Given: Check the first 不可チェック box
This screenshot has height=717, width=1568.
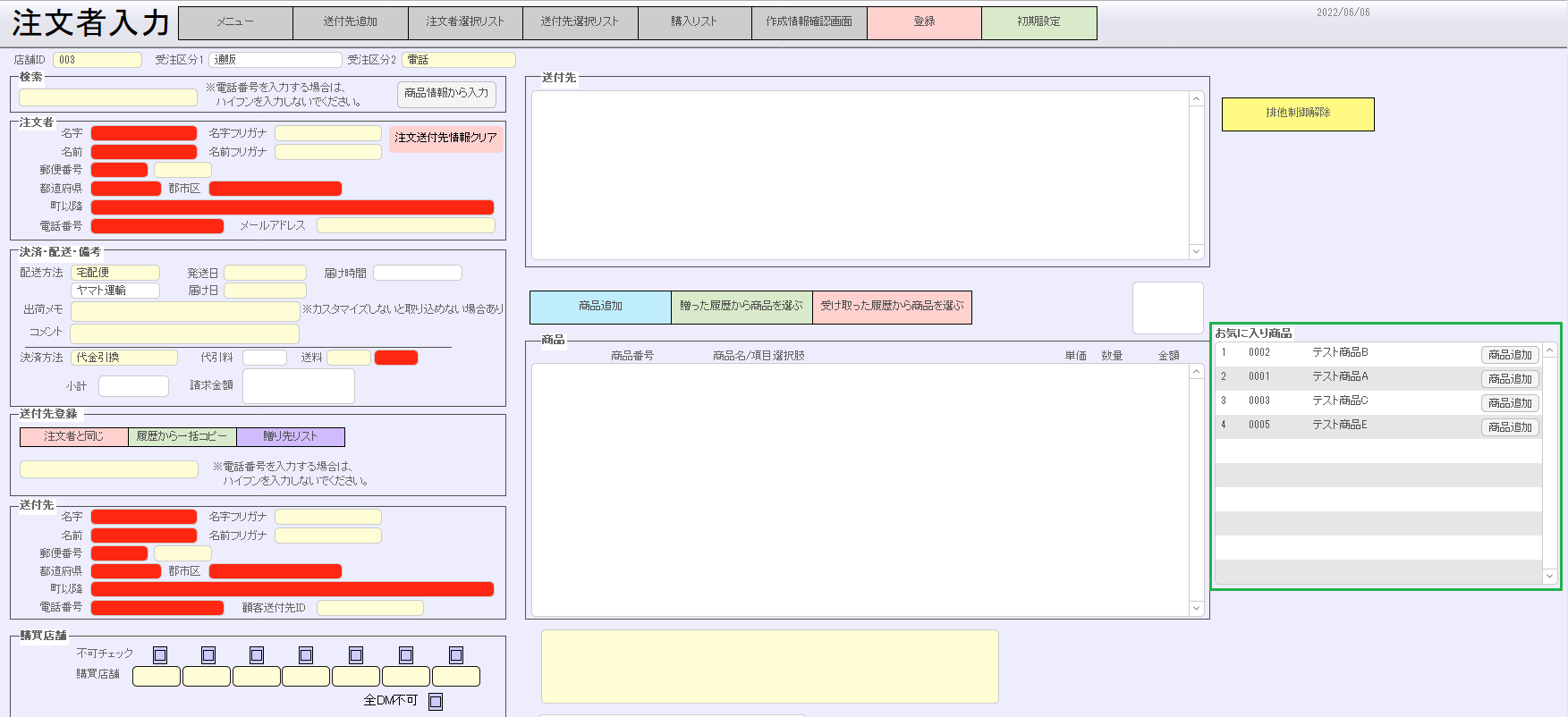Looking at the screenshot, I should tap(160, 655).
